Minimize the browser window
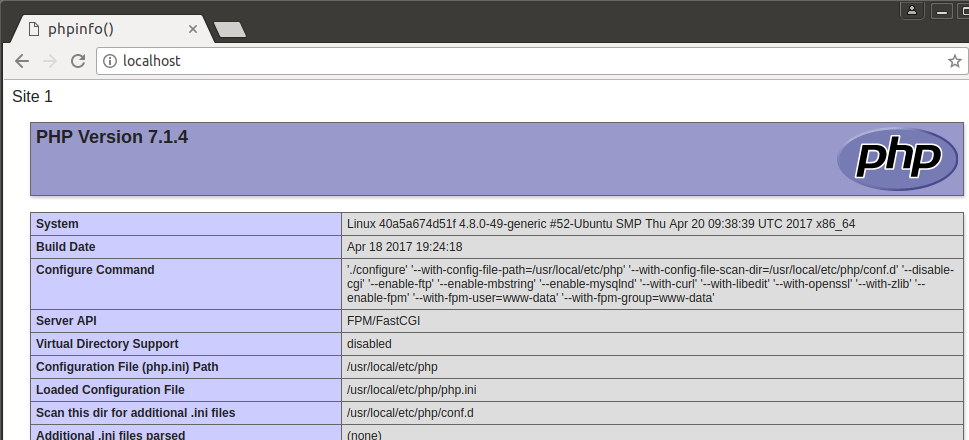969x440 pixels. click(942, 11)
